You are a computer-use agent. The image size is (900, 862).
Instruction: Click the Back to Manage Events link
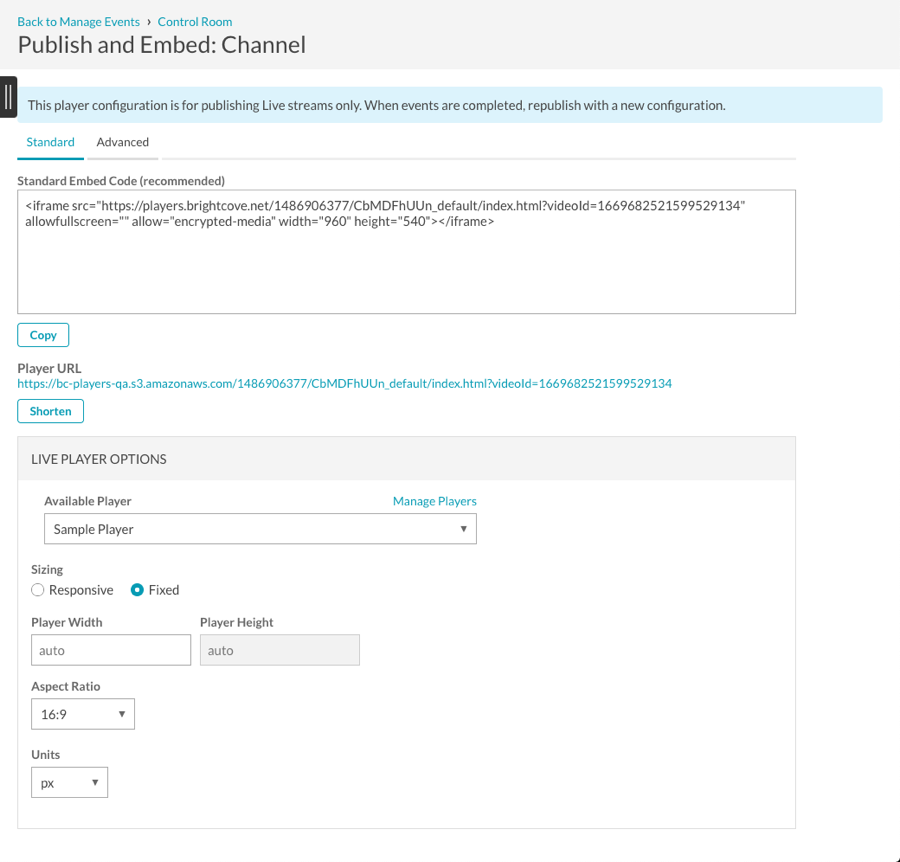[x=78, y=21]
